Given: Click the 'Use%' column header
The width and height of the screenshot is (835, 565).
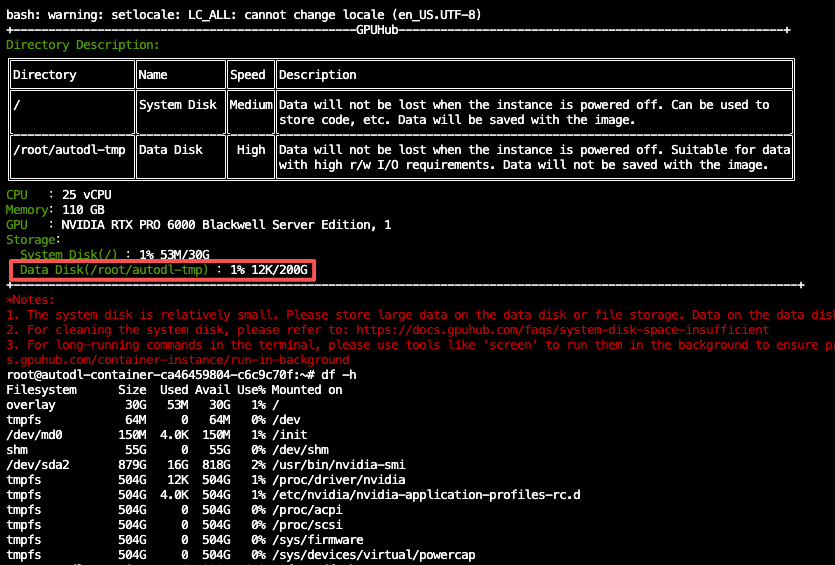Looking at the screenshot, I should click(251, 390).
